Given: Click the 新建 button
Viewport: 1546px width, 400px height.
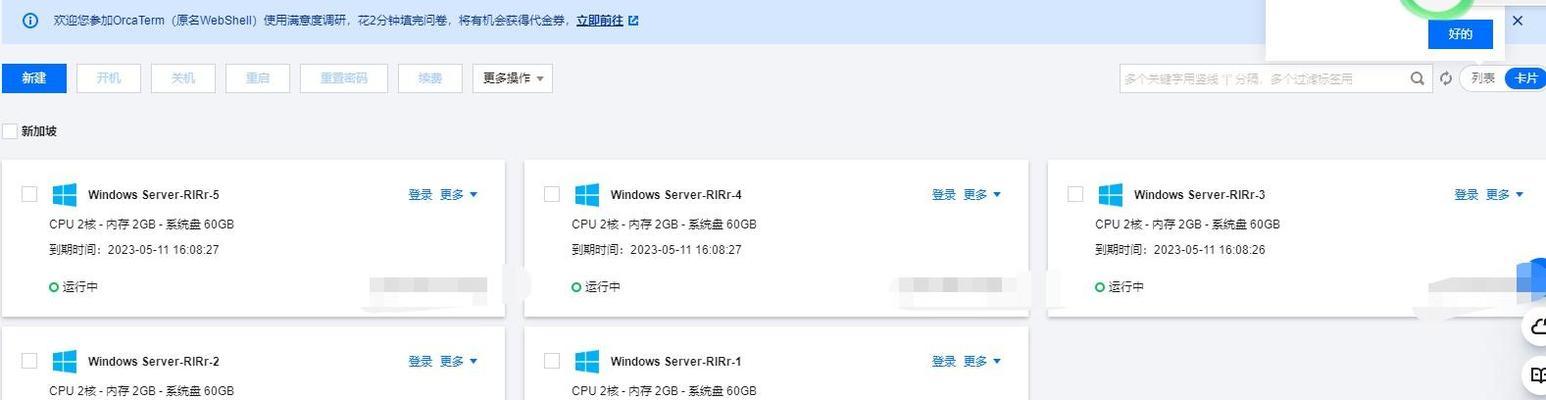Looking at the screenshot, I should click(34, 78).
